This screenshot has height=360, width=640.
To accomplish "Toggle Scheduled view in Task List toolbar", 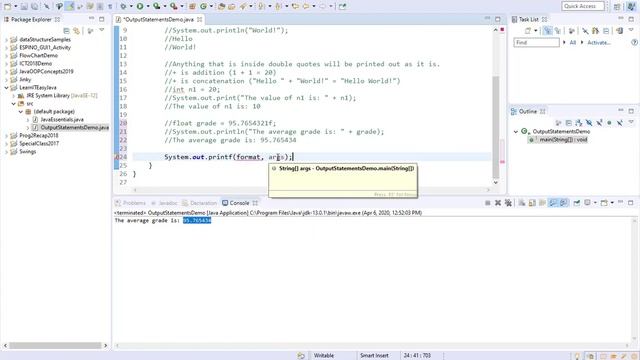I will pyautogui.click(x=558, y=31).
